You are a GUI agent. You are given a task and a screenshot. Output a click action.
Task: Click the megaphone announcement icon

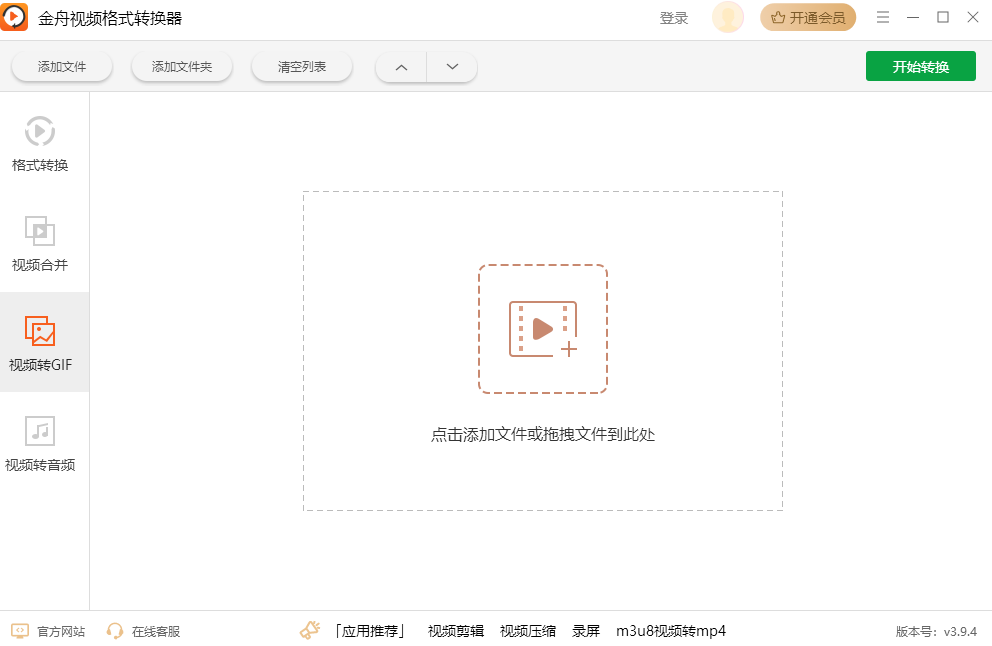pos(310,630)
